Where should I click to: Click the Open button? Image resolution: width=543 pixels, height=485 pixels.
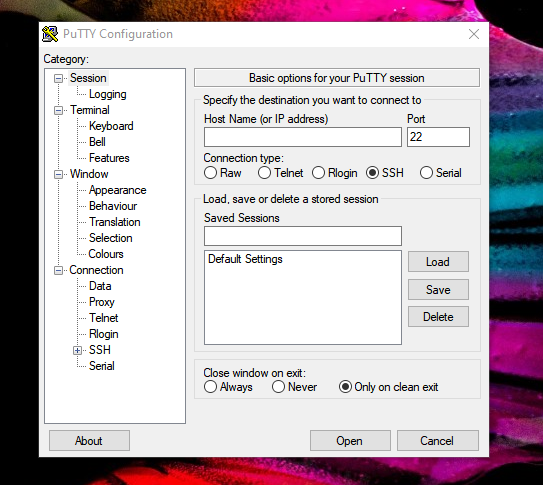(350, 441)
